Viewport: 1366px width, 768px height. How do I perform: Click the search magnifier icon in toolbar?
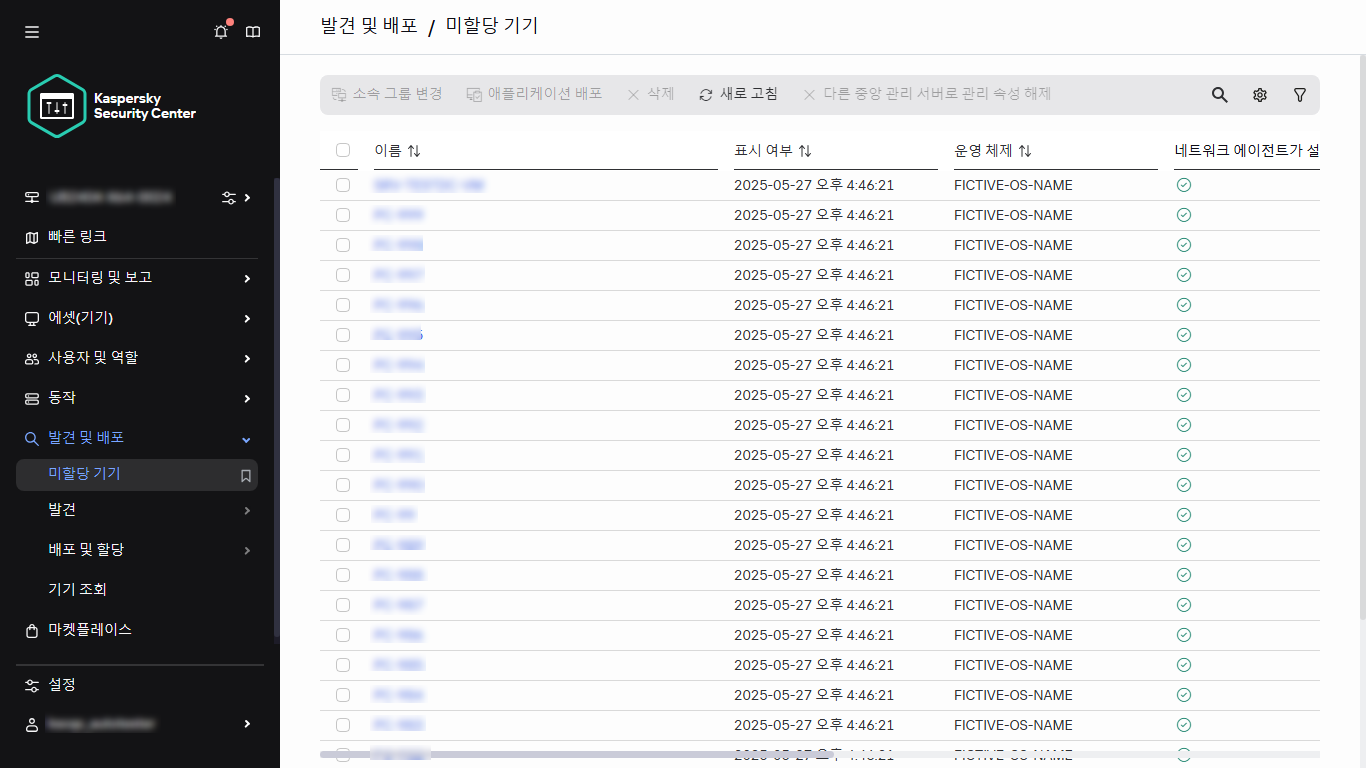[x=1219, y=95]
